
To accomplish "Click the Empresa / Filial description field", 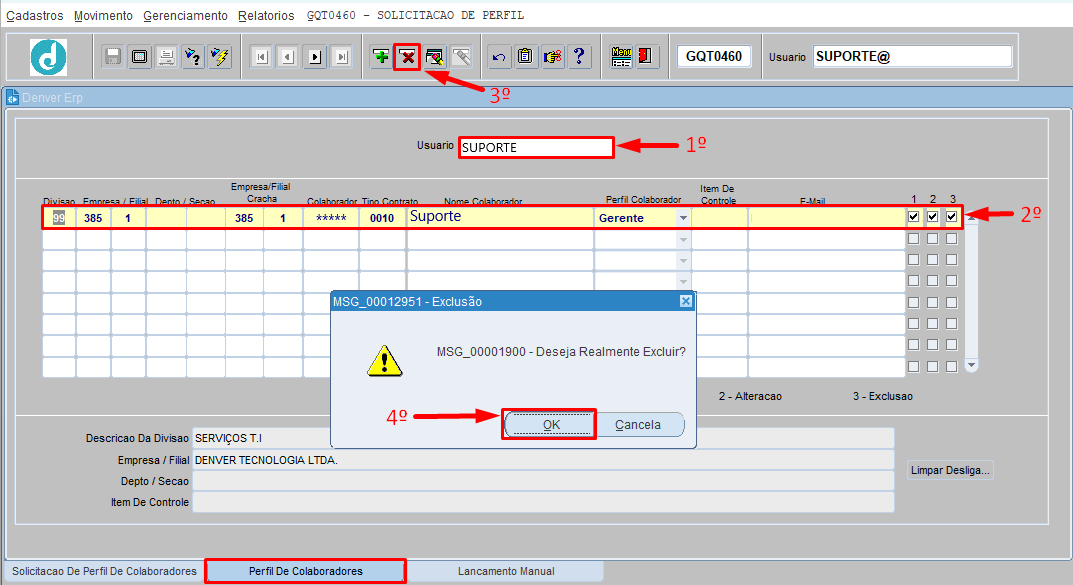I will pyautogui.click(x=543, y=460).
